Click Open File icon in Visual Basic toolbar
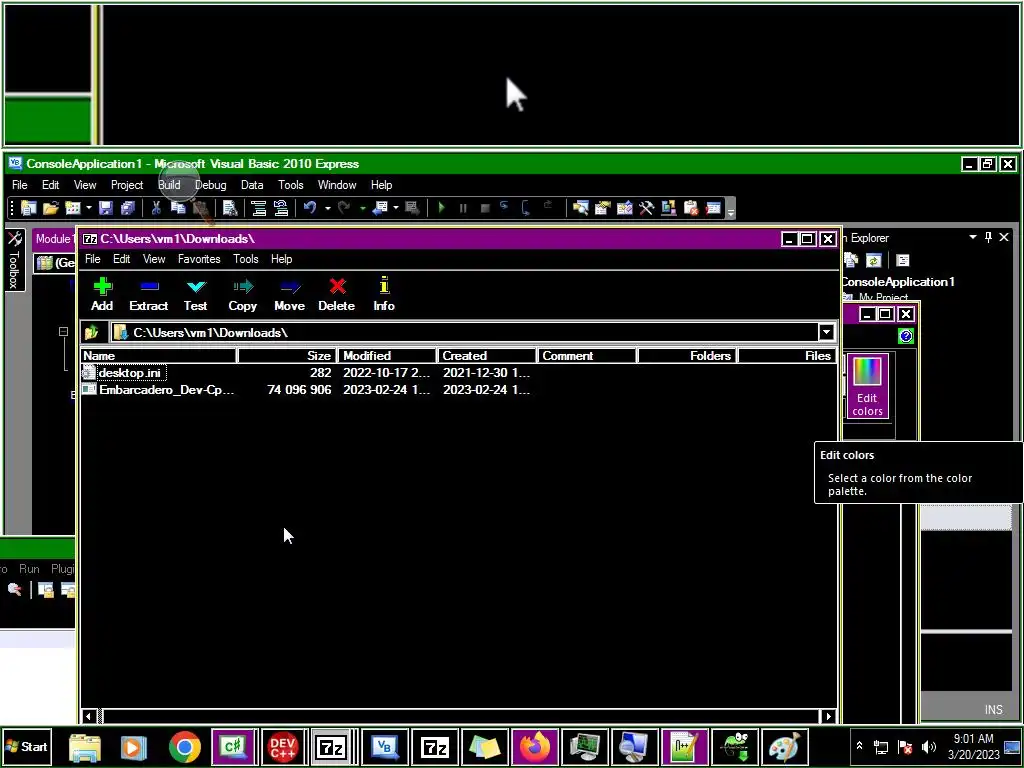The image size is (1024, 768). click(51, 208)
